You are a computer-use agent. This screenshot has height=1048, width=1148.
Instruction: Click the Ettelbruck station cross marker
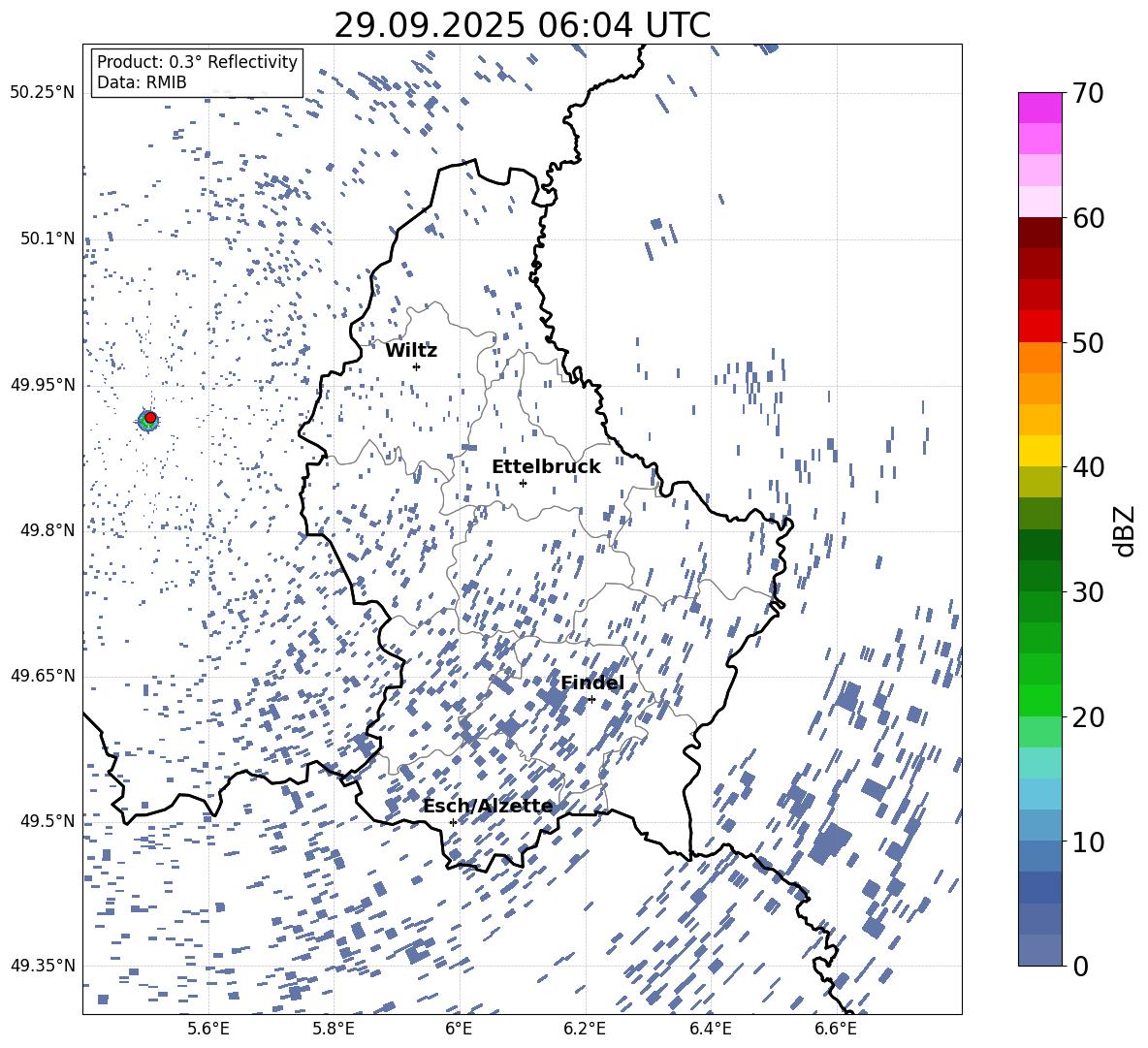(x=523, y=483)
